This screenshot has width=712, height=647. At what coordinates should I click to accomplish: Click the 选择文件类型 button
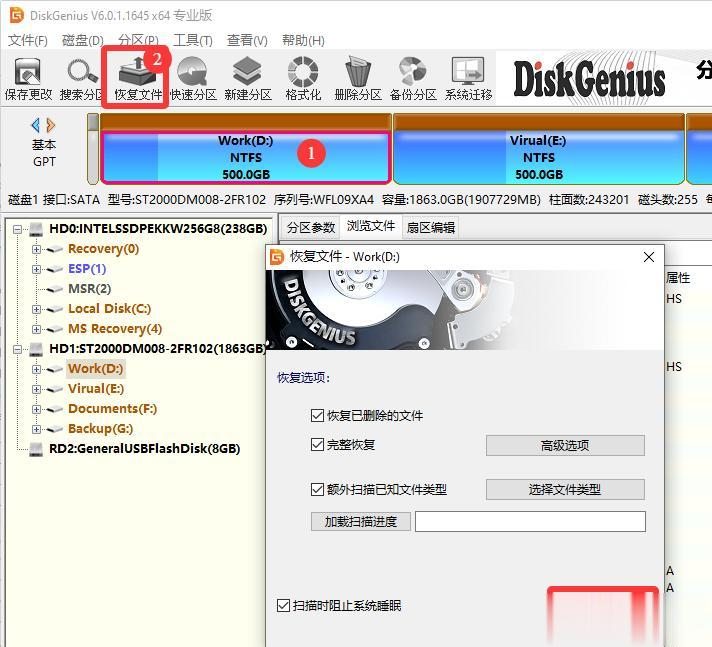pyautogui.click(x=565, y=489)
